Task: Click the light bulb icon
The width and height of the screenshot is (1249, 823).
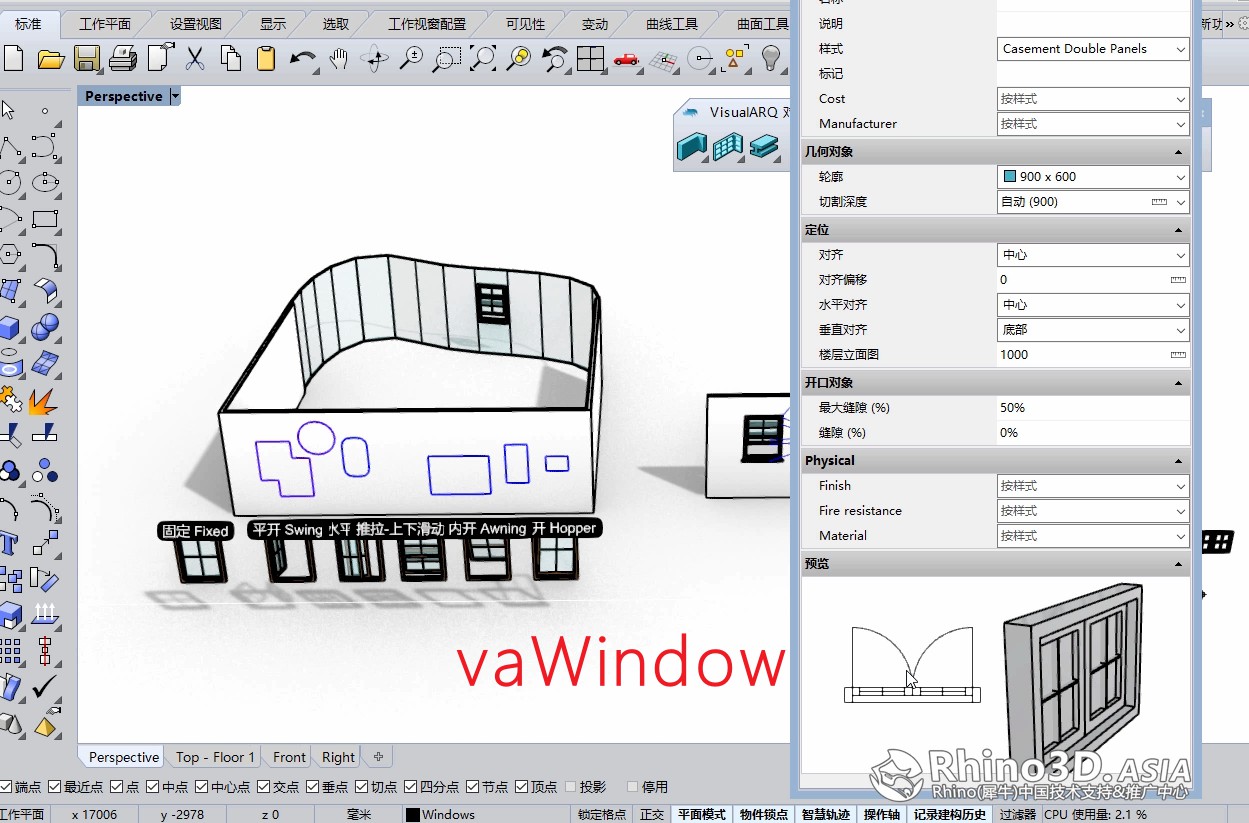Action: [770, 58]
